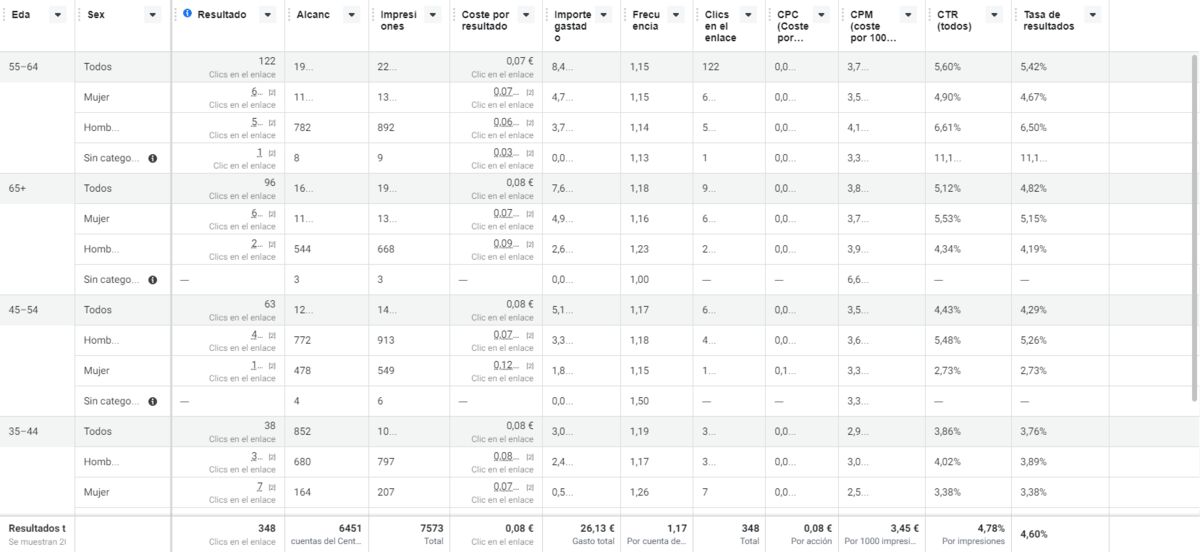Expand the Alcance column header menu
Viewport: 1200px width, 552px height.
(x=351, y=15)
